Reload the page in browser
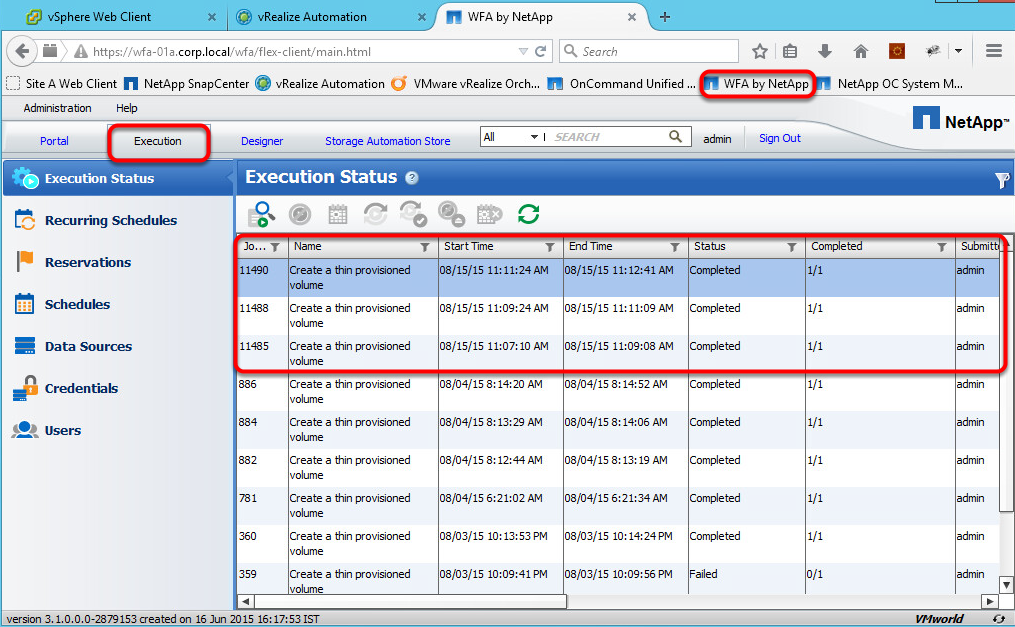This screenshot has height=627, width=1015. click(541, 51)
